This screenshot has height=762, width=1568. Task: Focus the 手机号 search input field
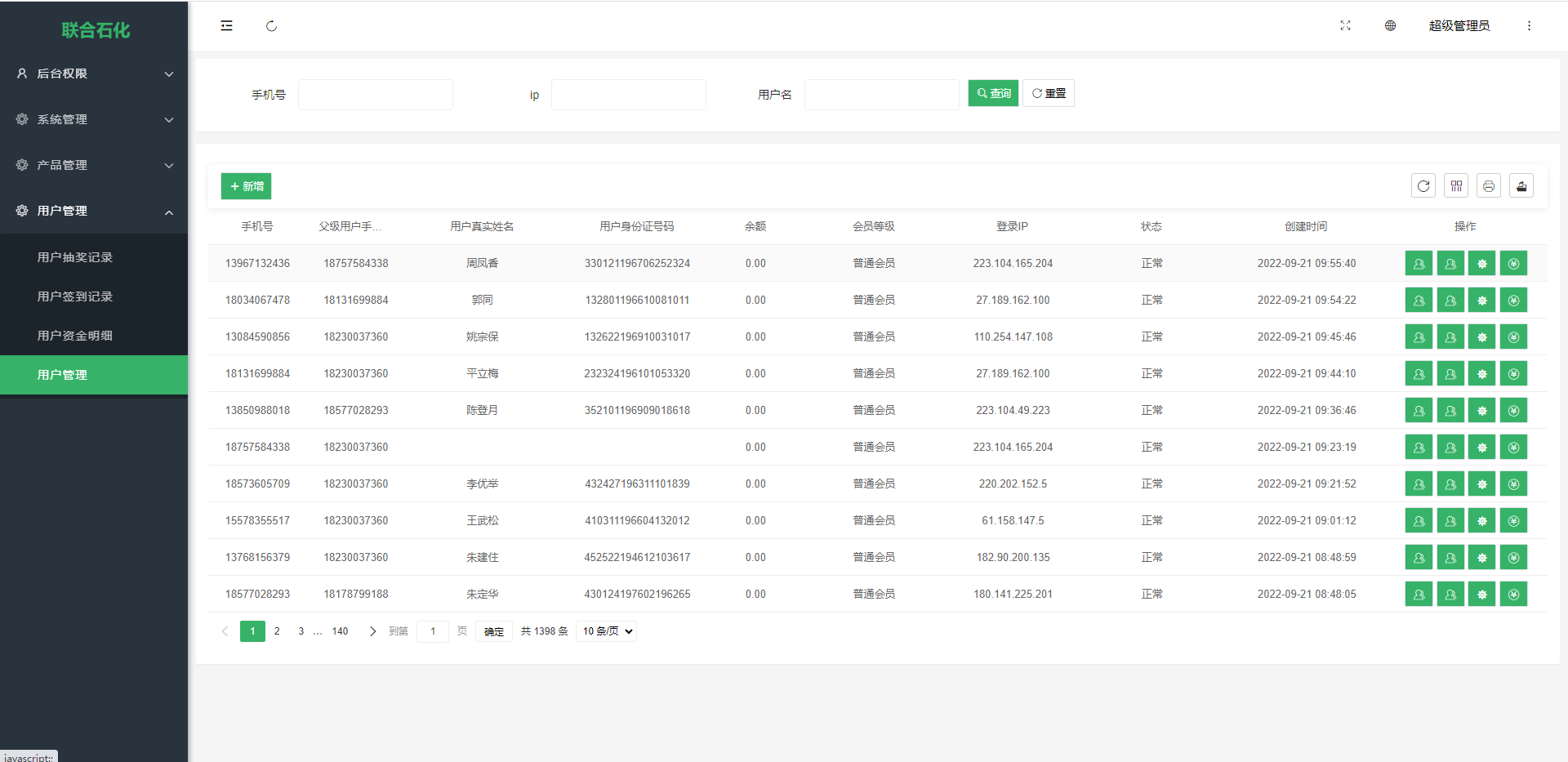(376, 95)
